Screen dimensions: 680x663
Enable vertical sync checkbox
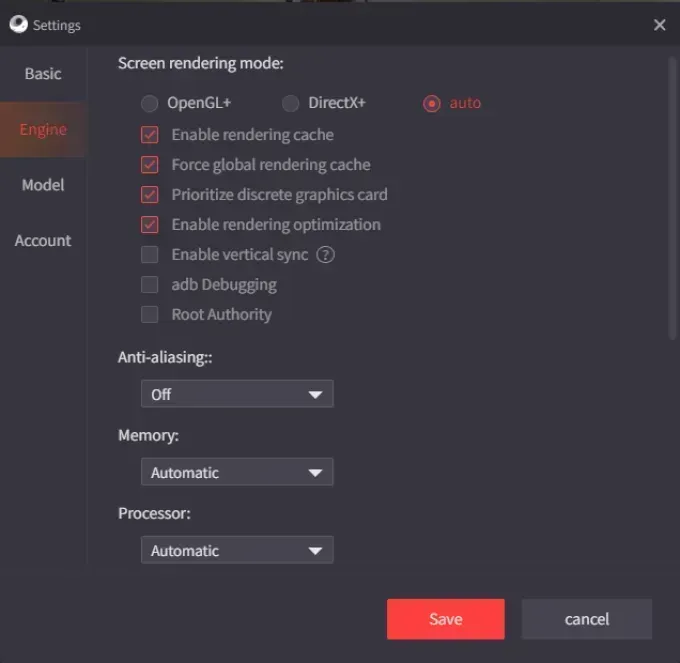point(150,255)
